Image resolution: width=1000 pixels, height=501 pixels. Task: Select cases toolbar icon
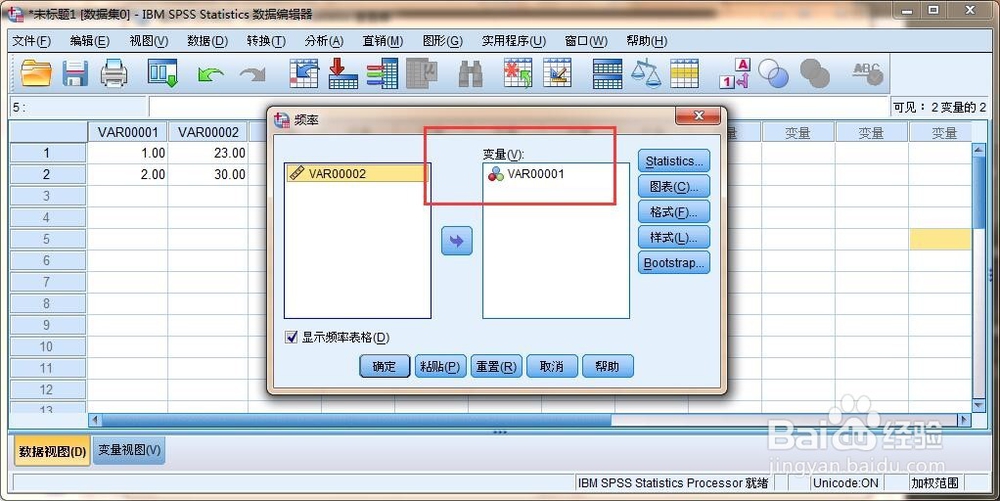pyautogui.click(x=684, y=73)
